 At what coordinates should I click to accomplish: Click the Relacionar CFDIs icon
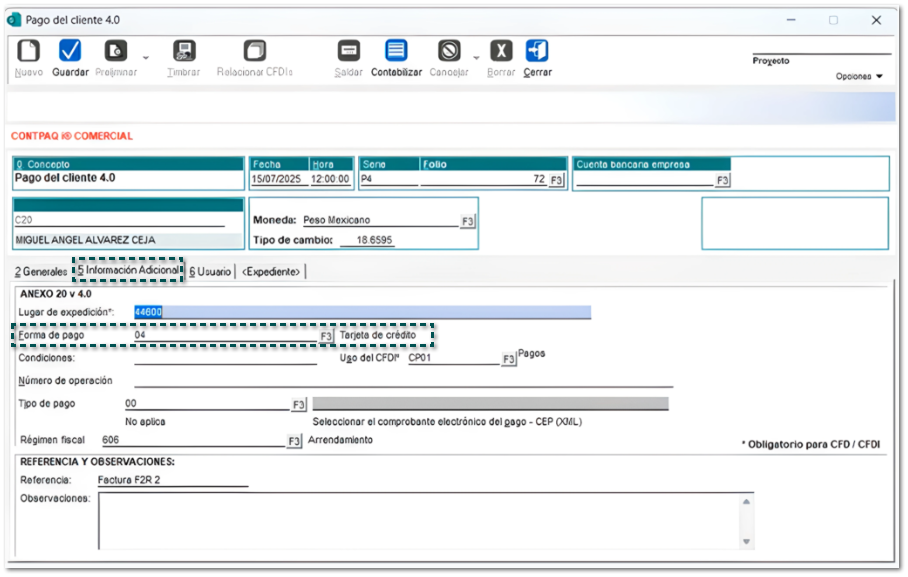[255, 51]
